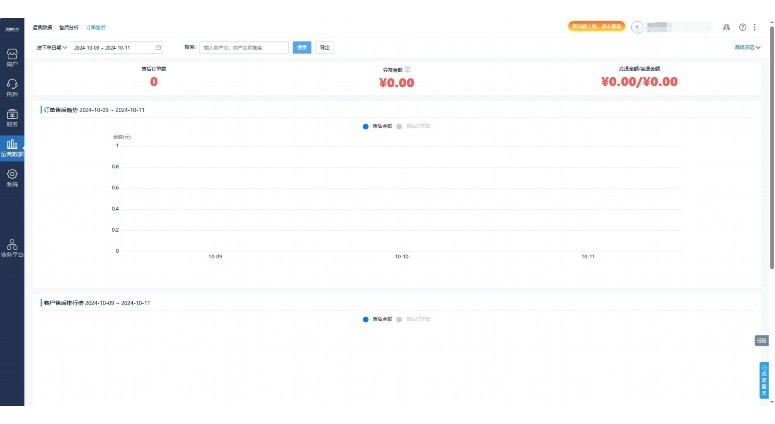
Task: Open the calendar icon in date range field
Action: (158, 47)
